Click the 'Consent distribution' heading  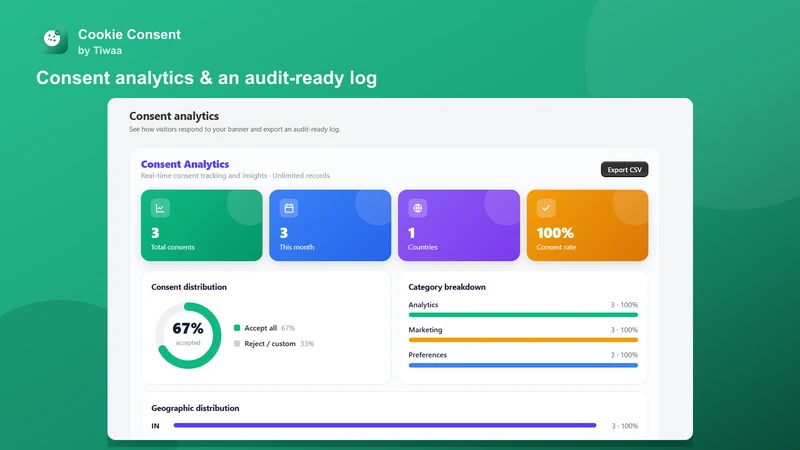pos(189,287)
